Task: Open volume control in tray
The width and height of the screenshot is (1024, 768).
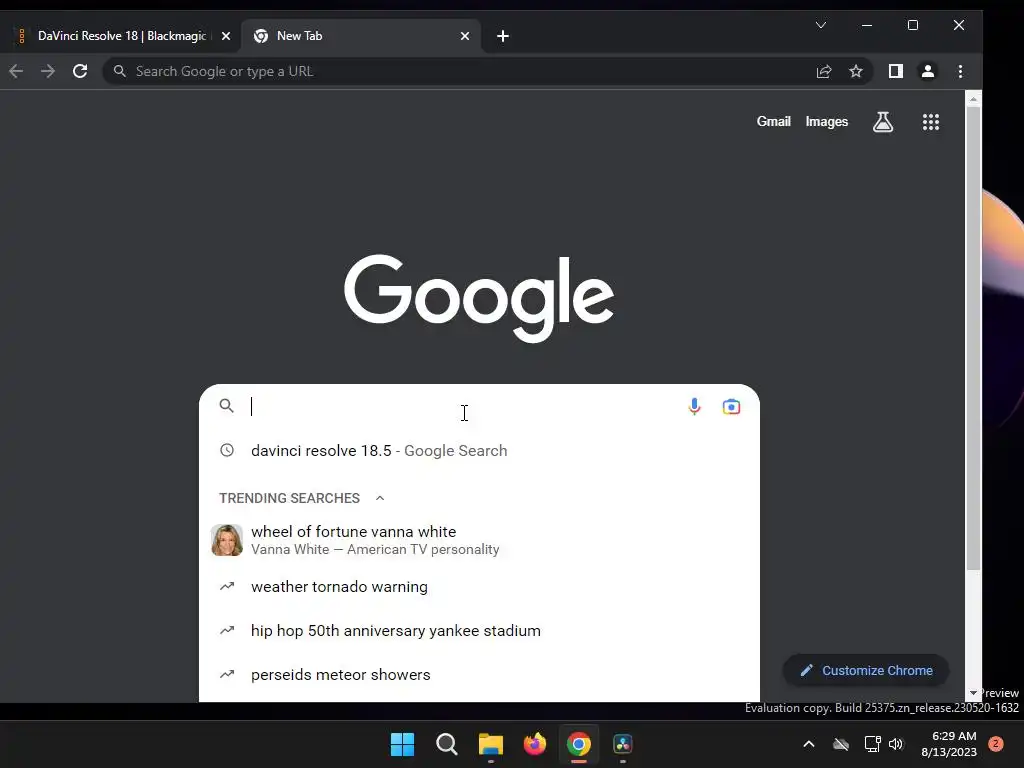Action: point(896,744)
